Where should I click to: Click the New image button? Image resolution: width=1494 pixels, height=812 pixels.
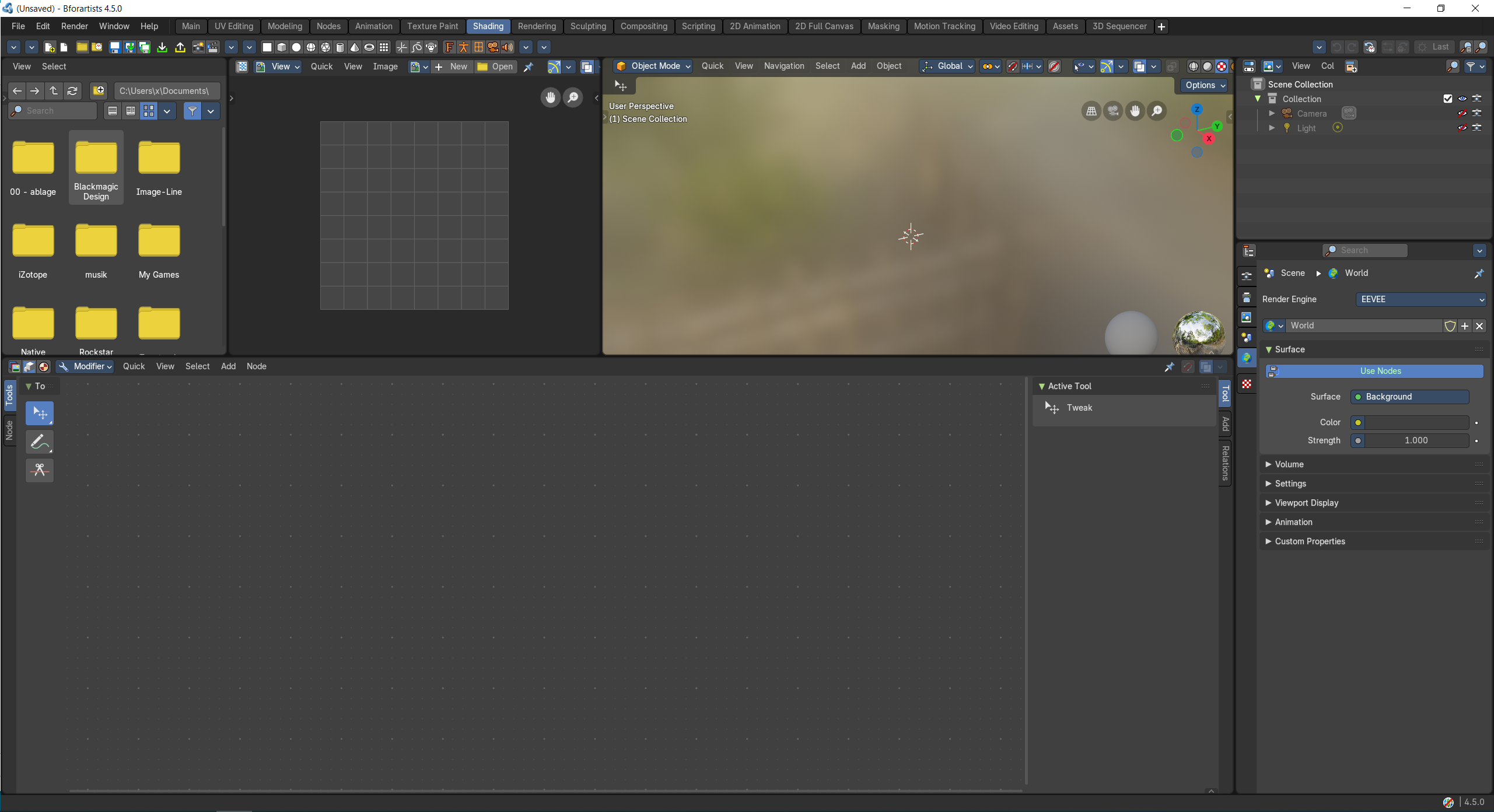(x=452, y=66)
